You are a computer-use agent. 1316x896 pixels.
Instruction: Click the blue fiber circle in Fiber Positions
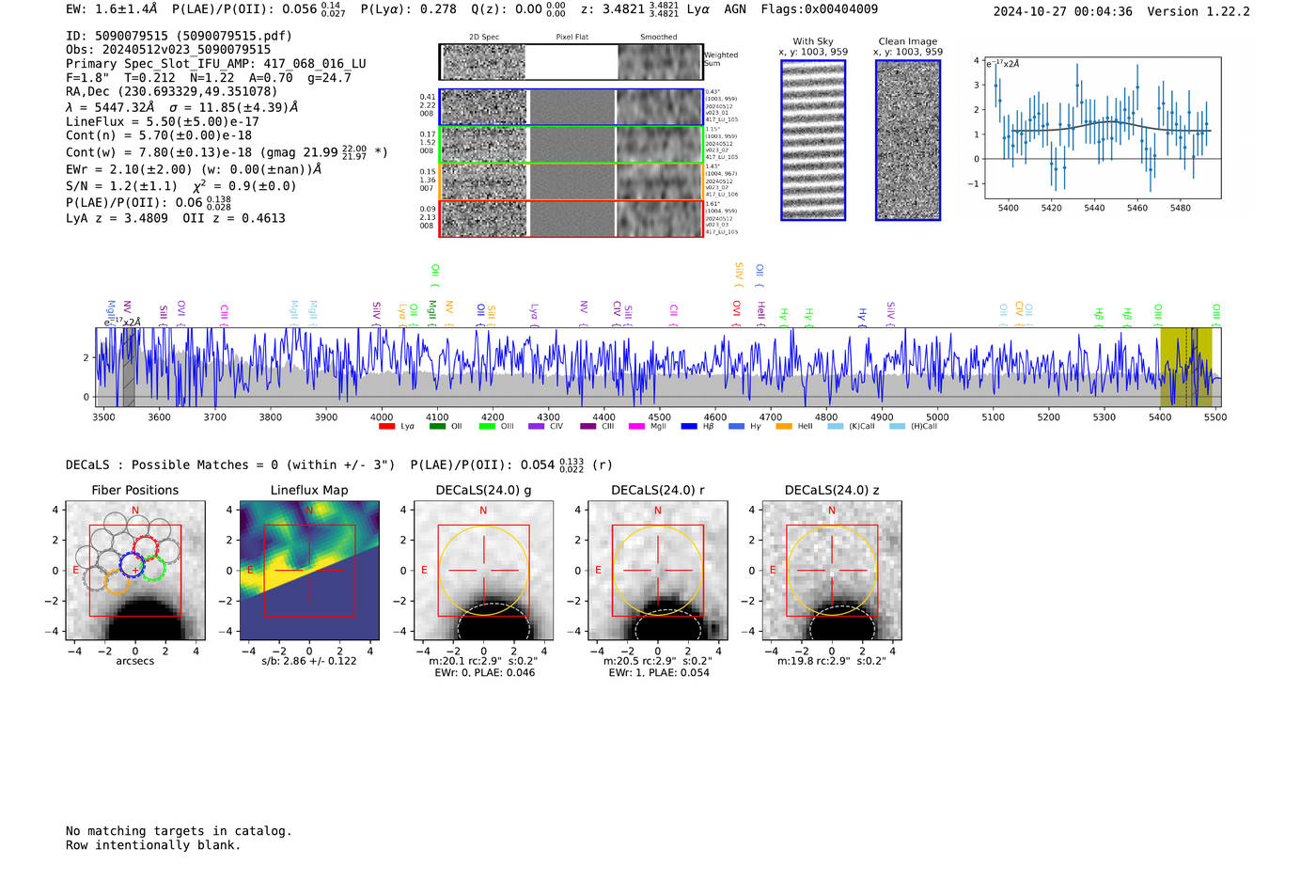pyautogui.click(x=132, y=566)
